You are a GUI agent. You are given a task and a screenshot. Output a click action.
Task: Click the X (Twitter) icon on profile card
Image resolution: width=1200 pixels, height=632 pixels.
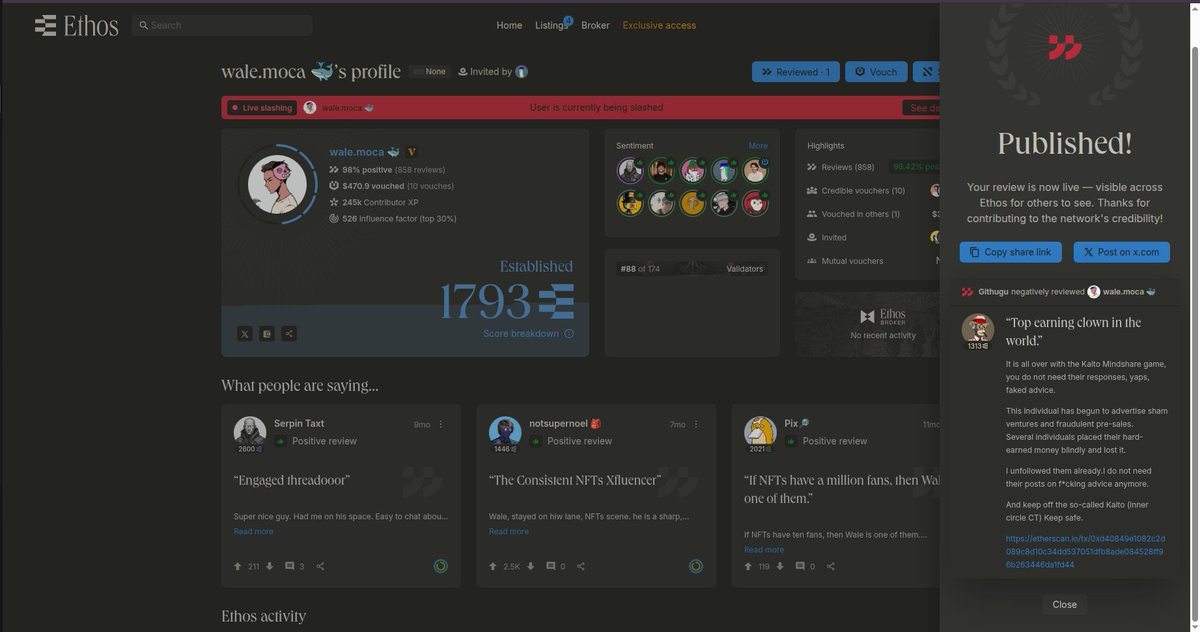(x=245, y=334)
